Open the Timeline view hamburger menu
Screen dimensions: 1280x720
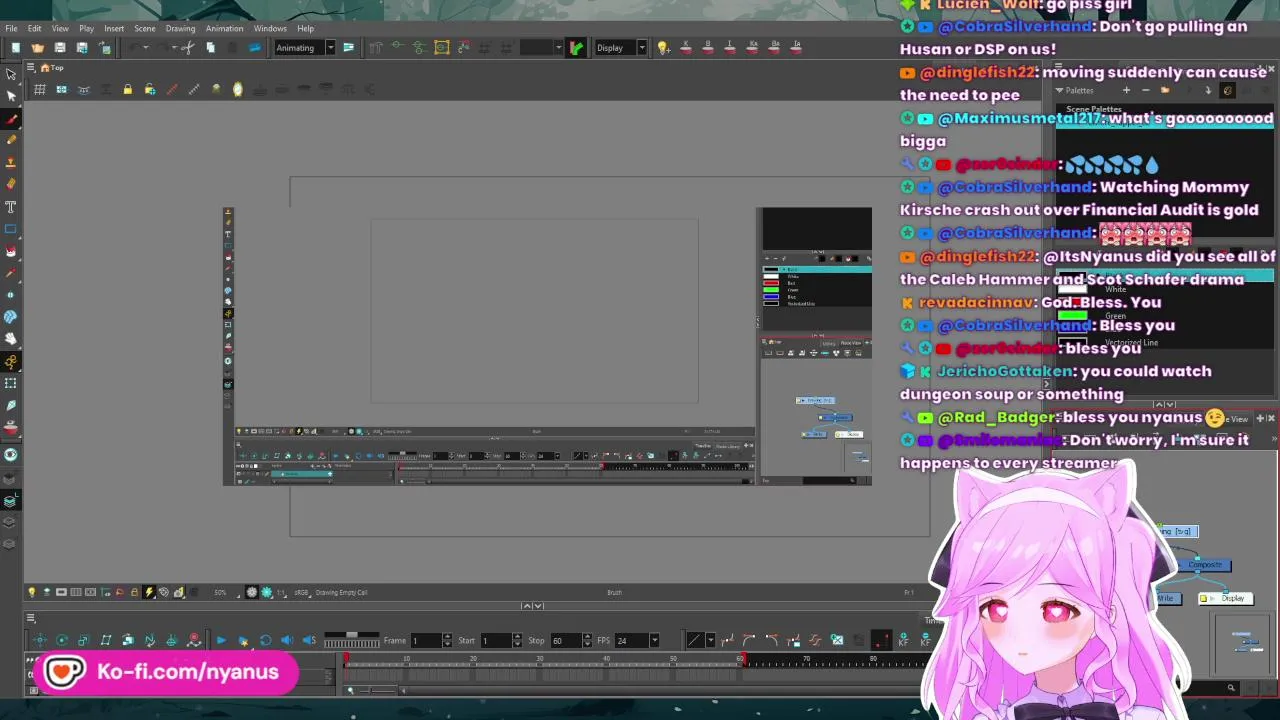coord(31,619)
